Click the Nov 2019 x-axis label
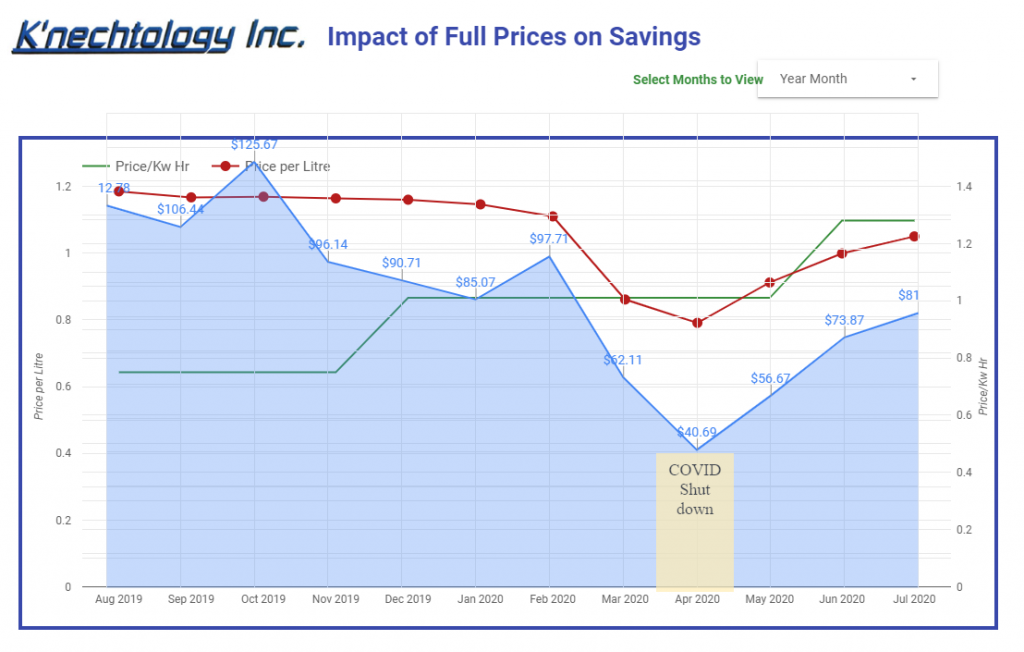1024x652 pixels. tap(335, 600)
